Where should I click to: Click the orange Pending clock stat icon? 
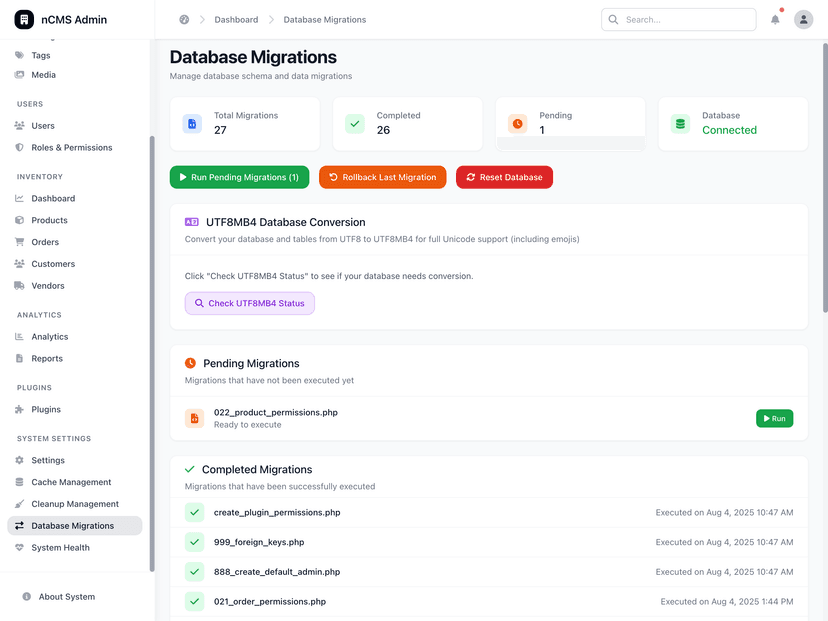click(518, 124)
